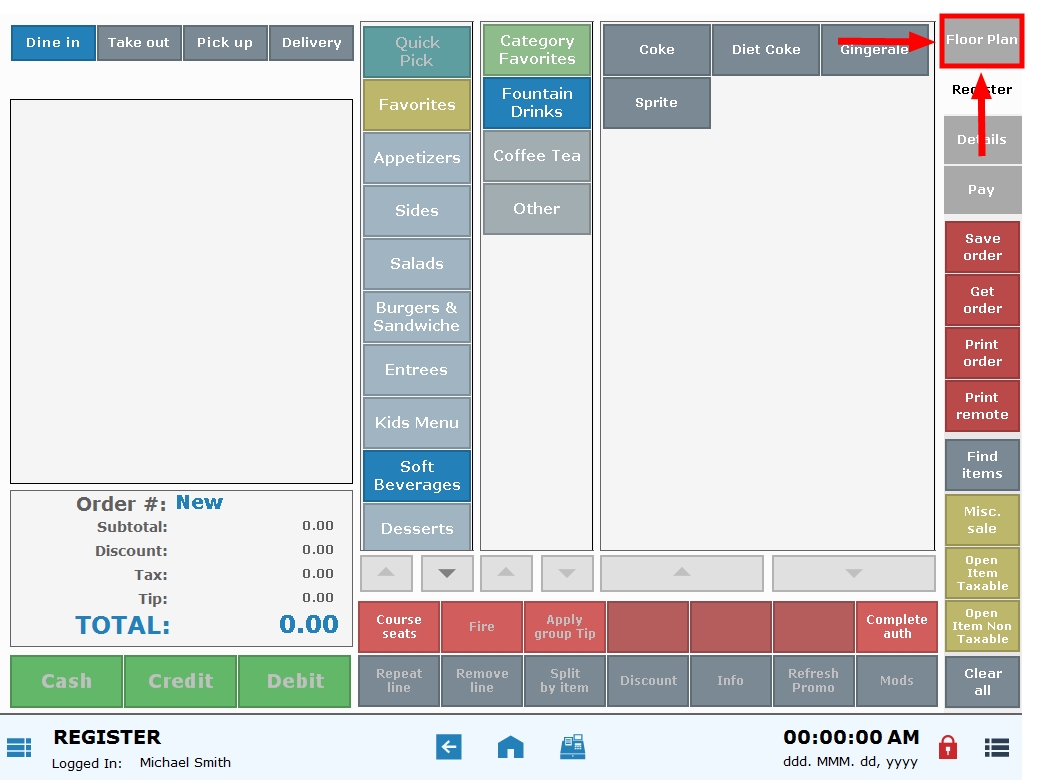Switch to Take out order mode
The image size is (1039, 780).
tap(139, 43)
